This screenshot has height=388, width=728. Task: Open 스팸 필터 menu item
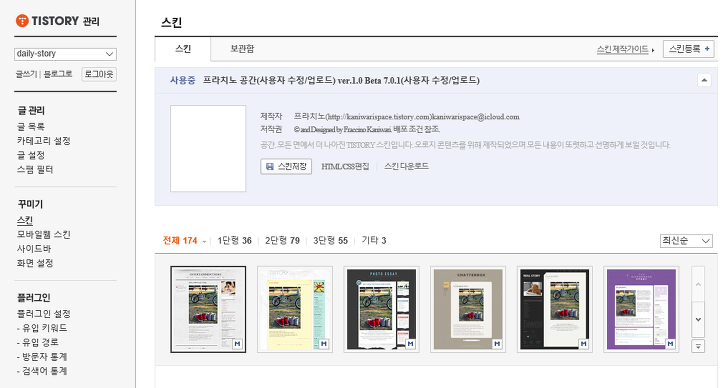coord(35,170)
